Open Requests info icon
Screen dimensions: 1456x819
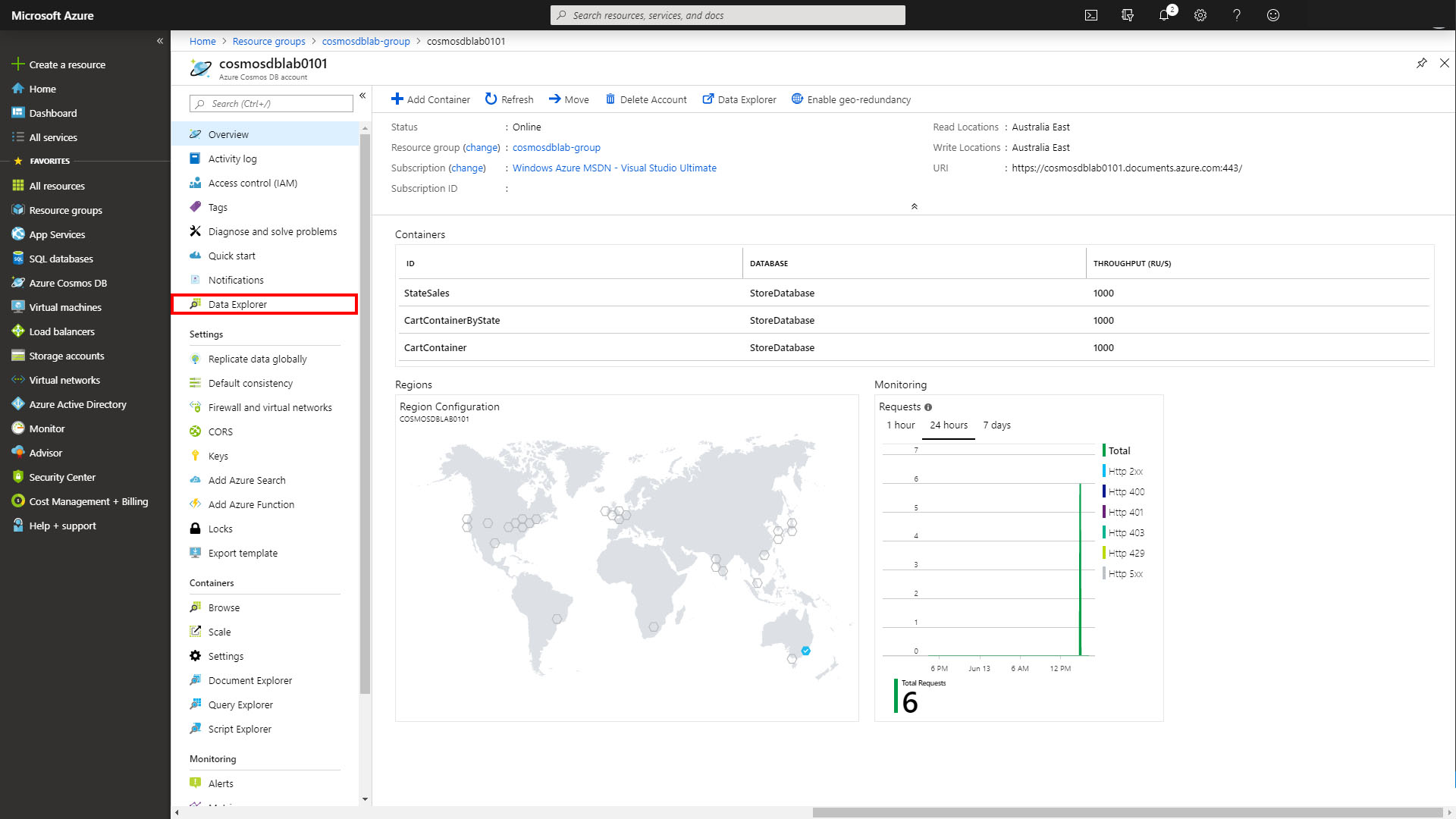click(x=928, y=407)
